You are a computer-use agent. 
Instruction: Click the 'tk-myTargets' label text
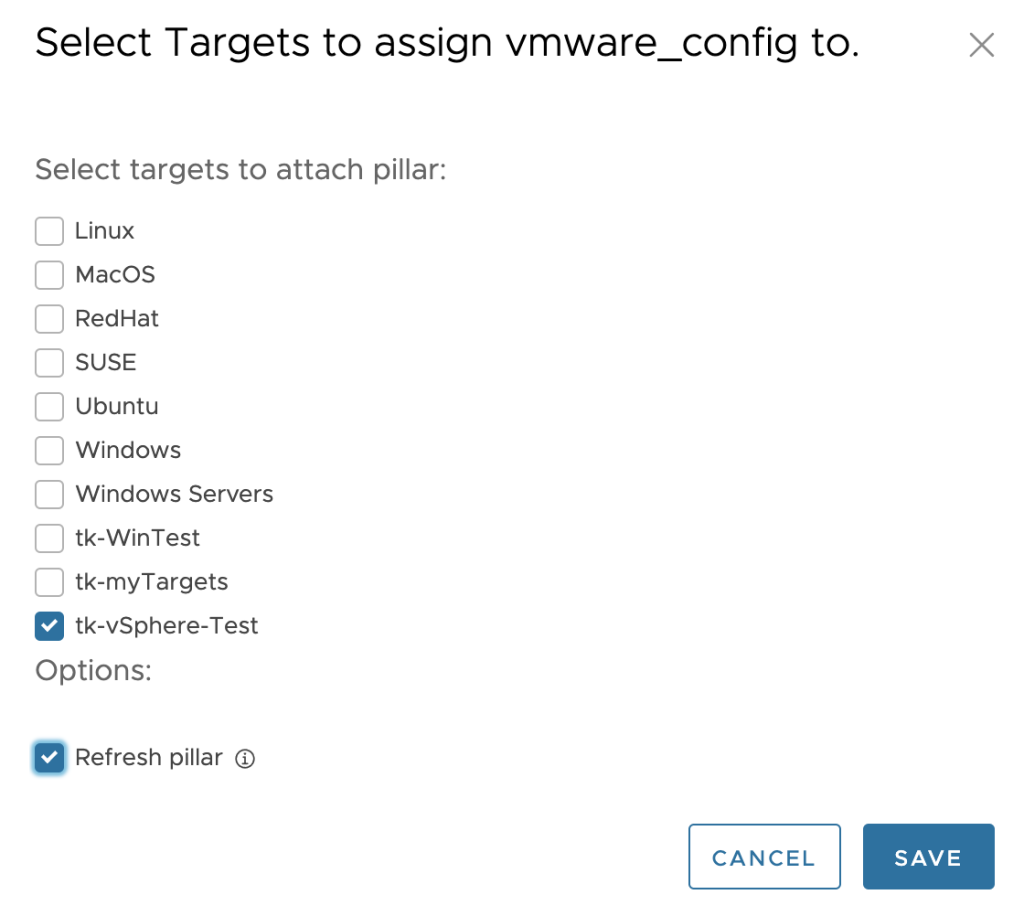click(x=152, y=582)
